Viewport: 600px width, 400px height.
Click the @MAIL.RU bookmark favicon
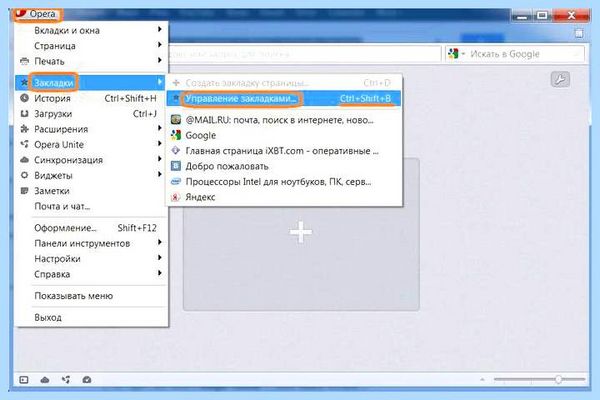[x=176, y=119]
